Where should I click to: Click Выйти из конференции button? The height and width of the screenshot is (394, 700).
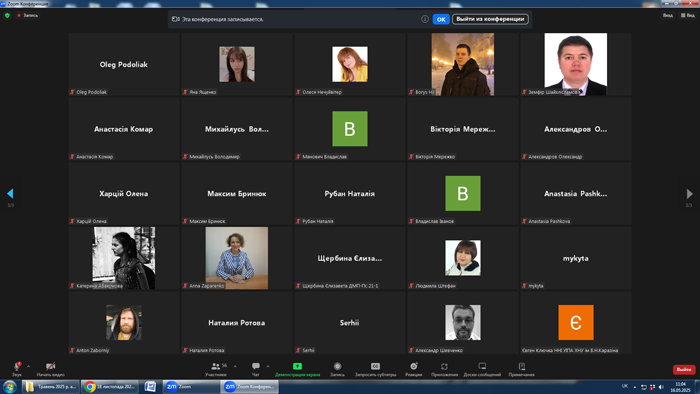tap(490, 19)
